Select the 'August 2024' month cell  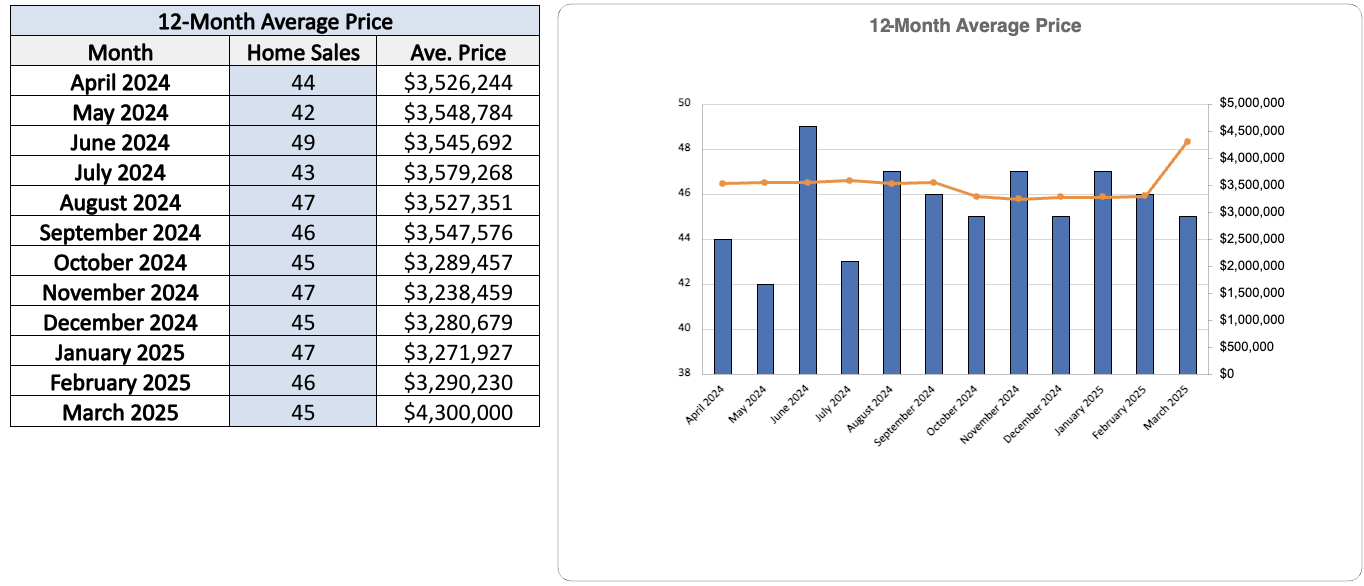(x=120, y=202)
